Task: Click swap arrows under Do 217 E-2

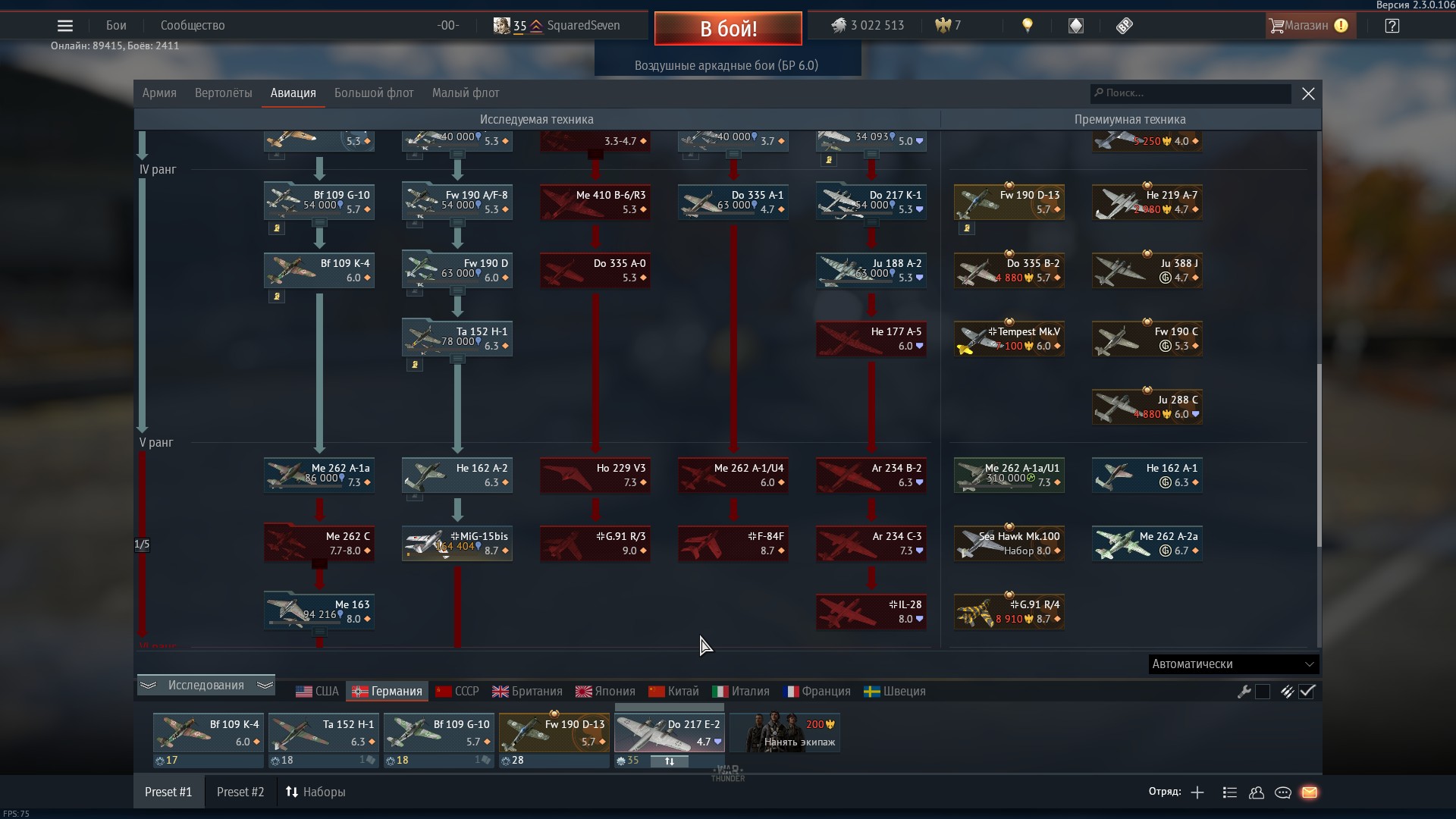Action: (670, 761)
